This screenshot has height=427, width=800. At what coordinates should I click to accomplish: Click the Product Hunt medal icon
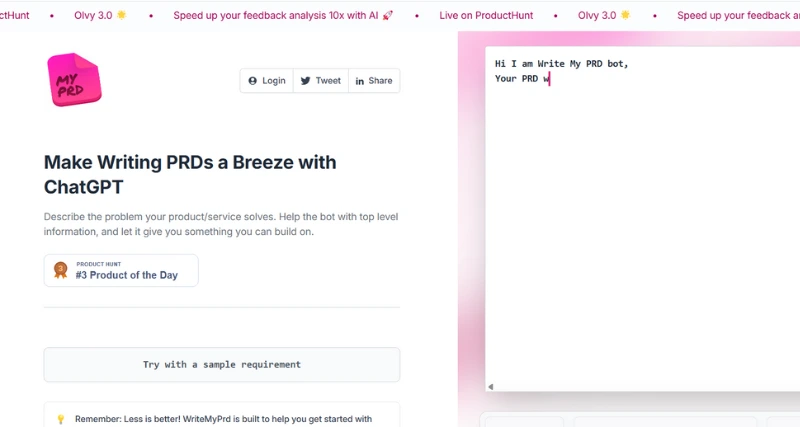click(61, 270)
